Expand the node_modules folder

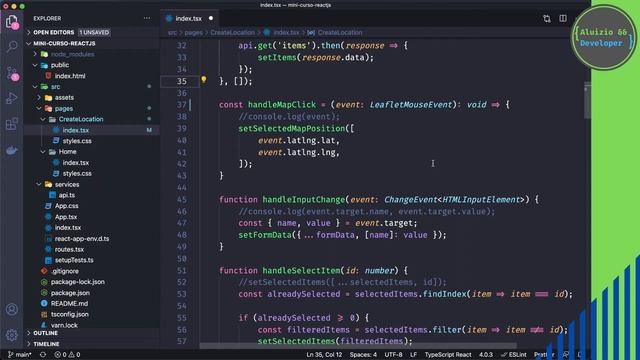[73, 54]
